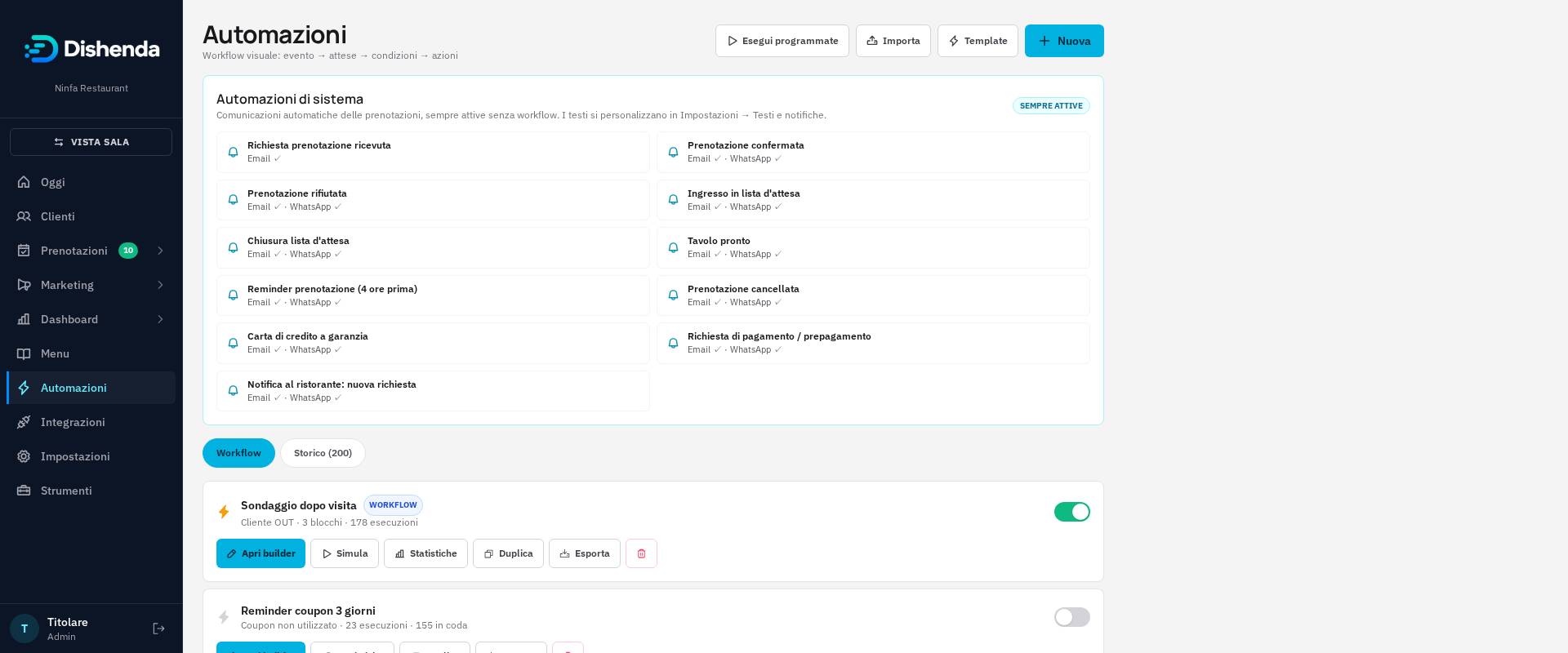Click the Prenotazioni badge showing 10
Image resolution: width=1568 pixels, height=653 pixels.
point(128,251)
